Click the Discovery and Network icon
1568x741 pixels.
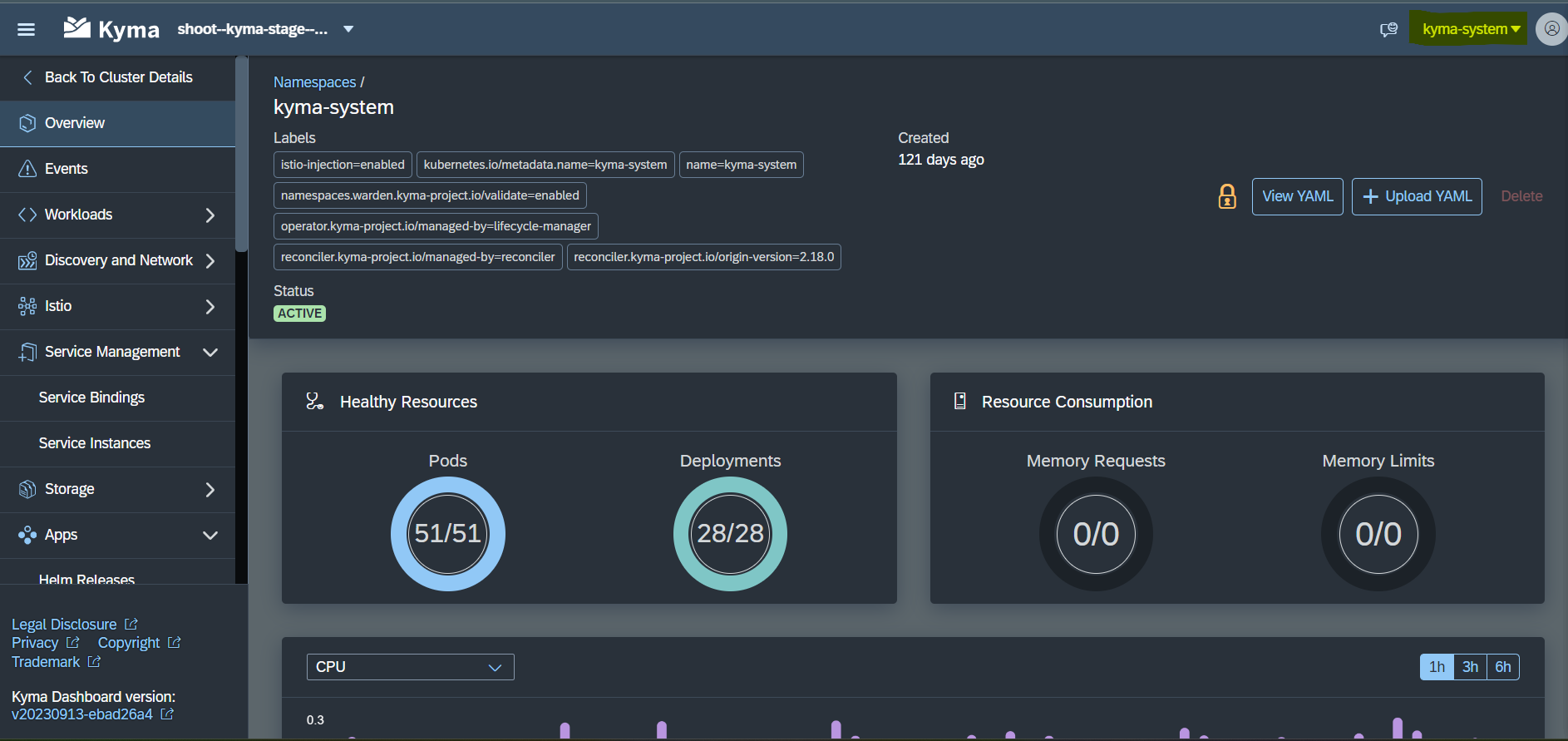tap(27, 260)
